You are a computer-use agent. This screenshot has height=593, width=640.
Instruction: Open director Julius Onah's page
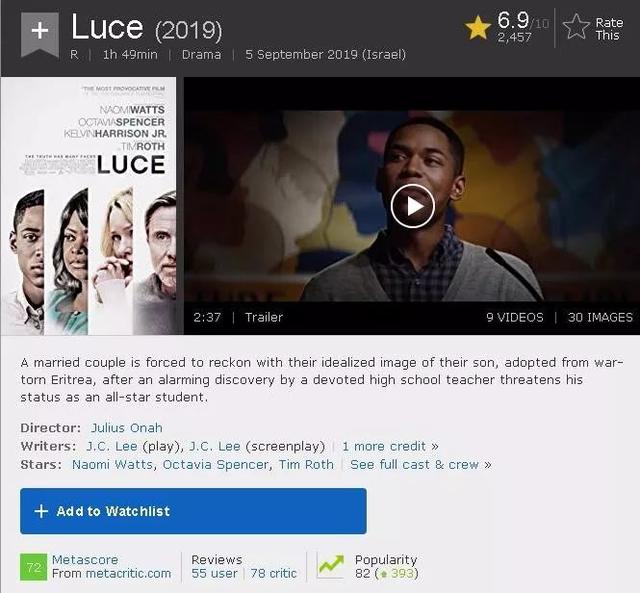127,428
